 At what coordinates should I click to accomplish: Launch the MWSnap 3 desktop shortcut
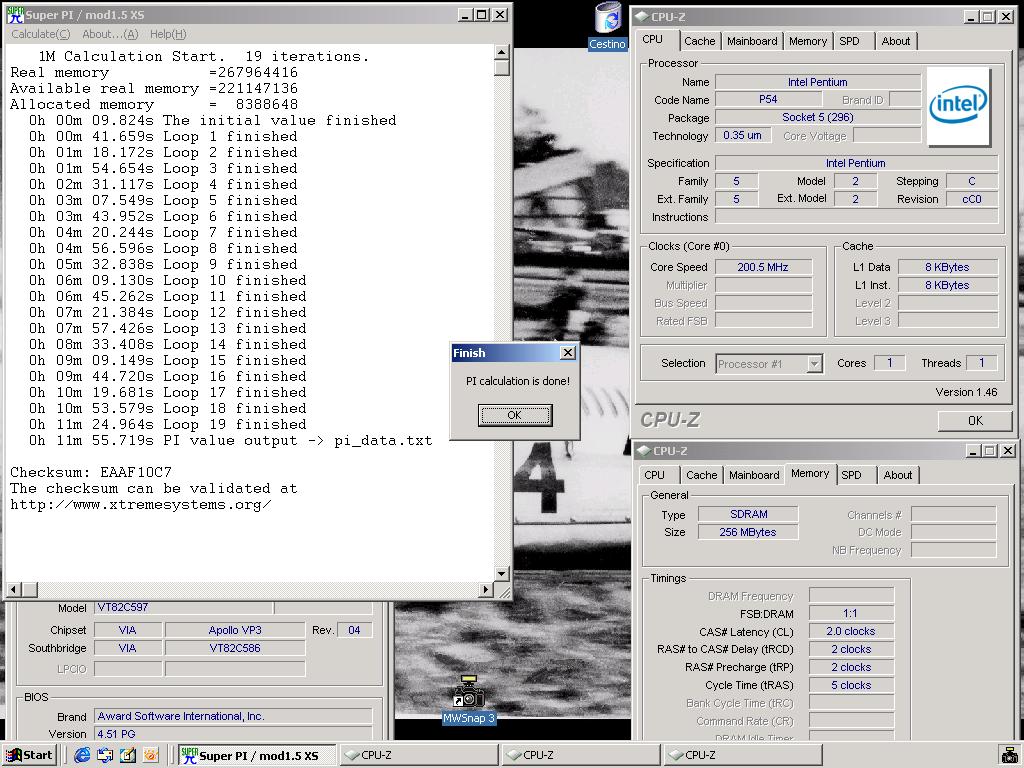pos(469,701)
